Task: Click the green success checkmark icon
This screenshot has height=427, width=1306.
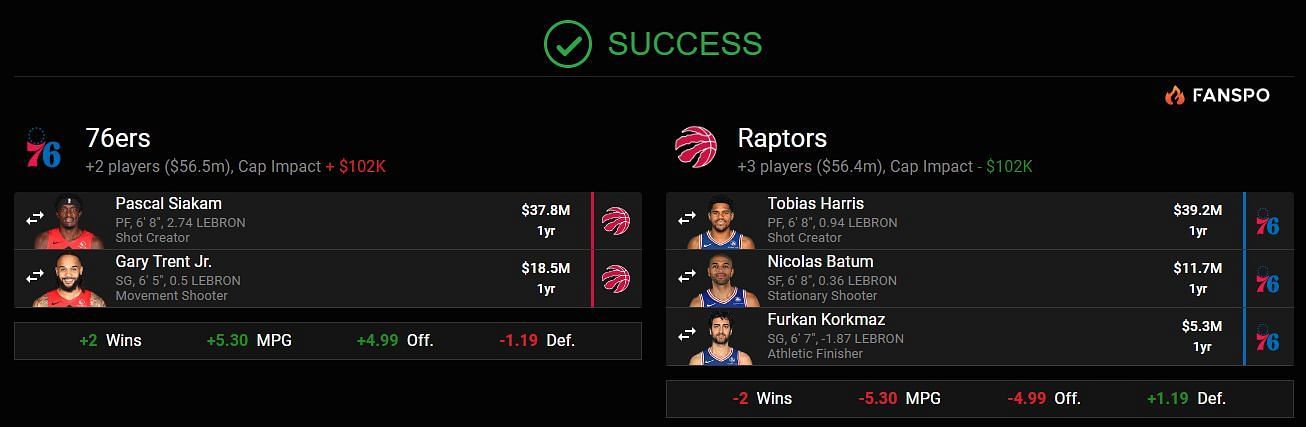Action: [568, 43]
